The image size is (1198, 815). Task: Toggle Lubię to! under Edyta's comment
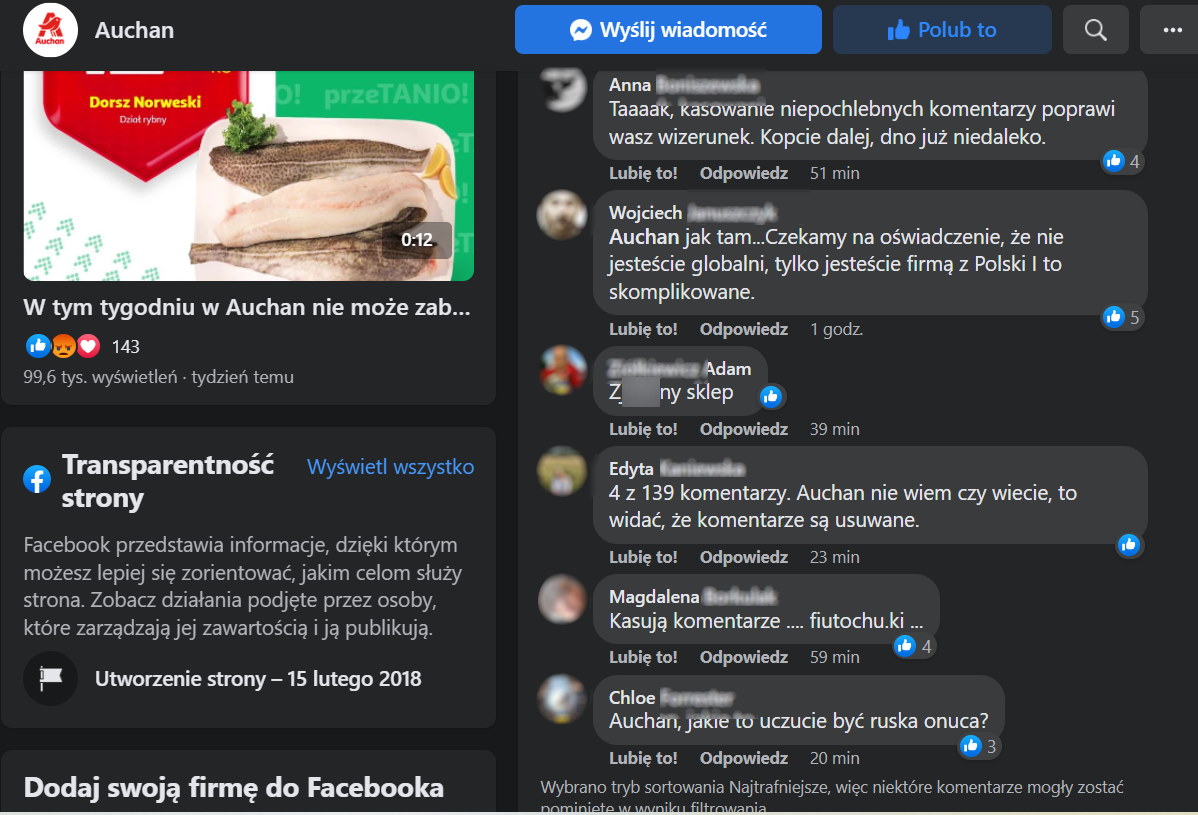tap(643, 557)
